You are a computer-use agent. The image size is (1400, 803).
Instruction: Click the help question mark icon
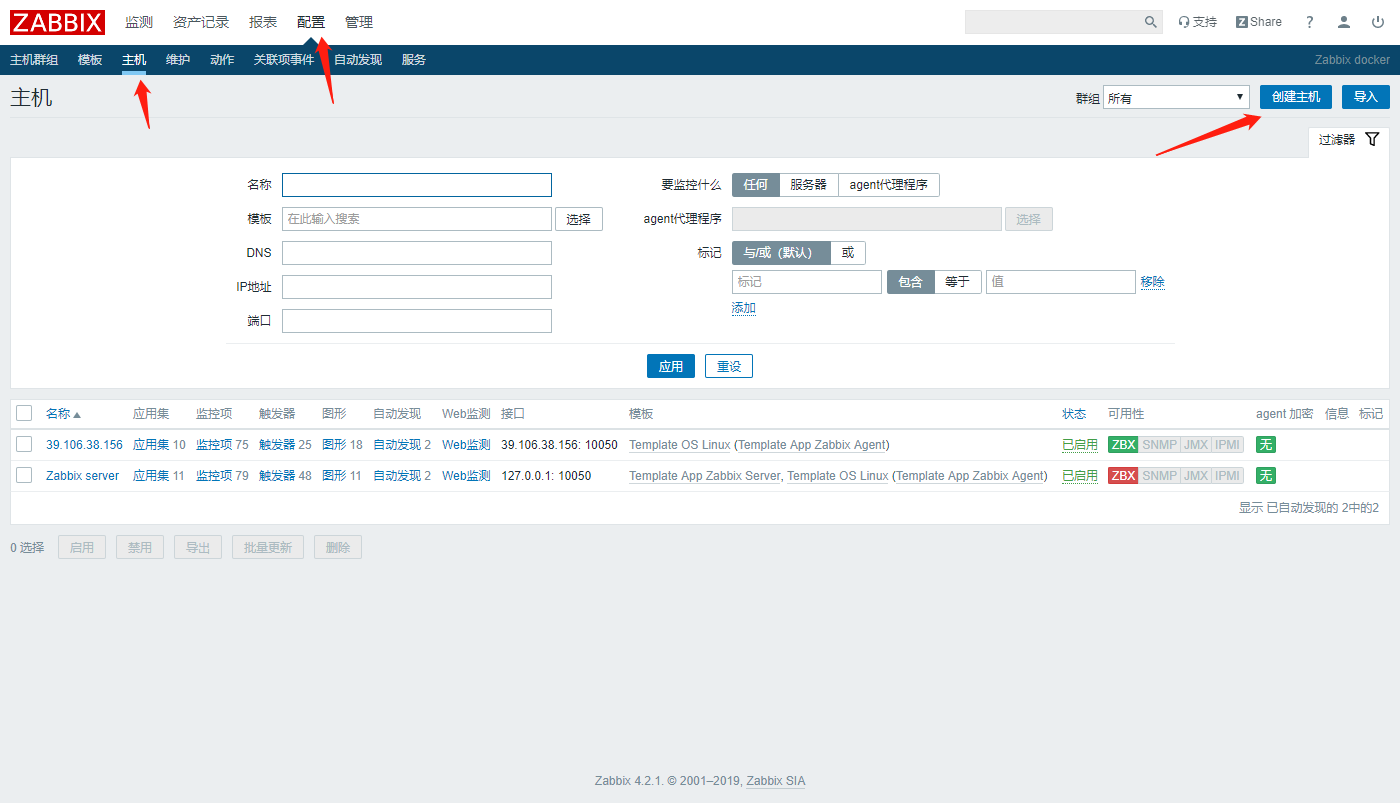coord(1310,22)
